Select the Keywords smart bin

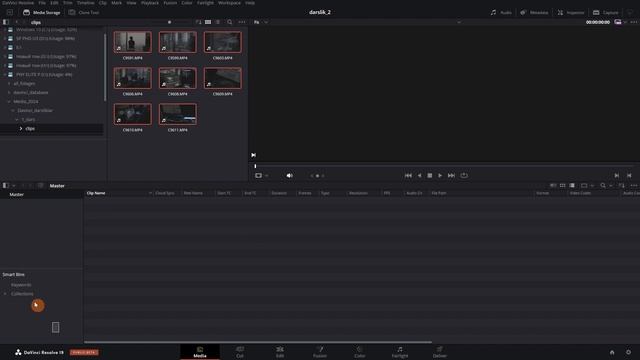(x=21, y=285)
